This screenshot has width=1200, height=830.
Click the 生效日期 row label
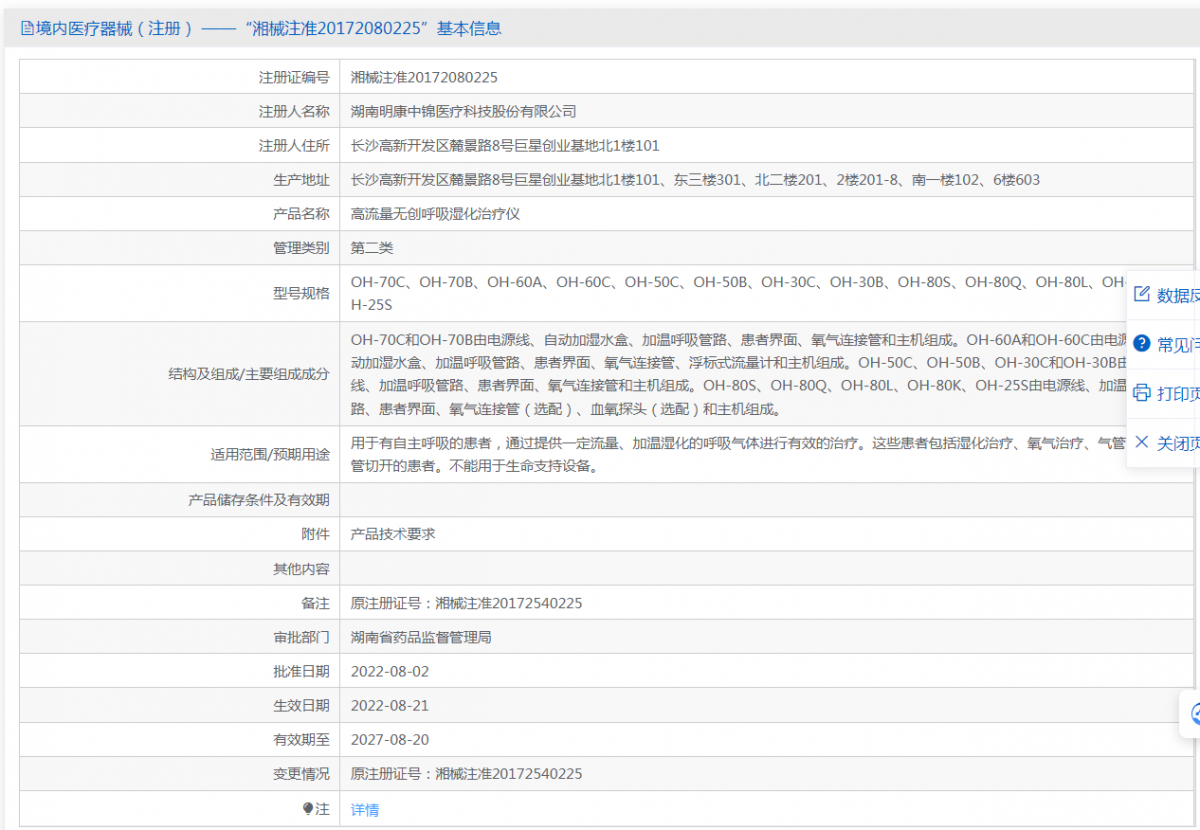point(301,705)
